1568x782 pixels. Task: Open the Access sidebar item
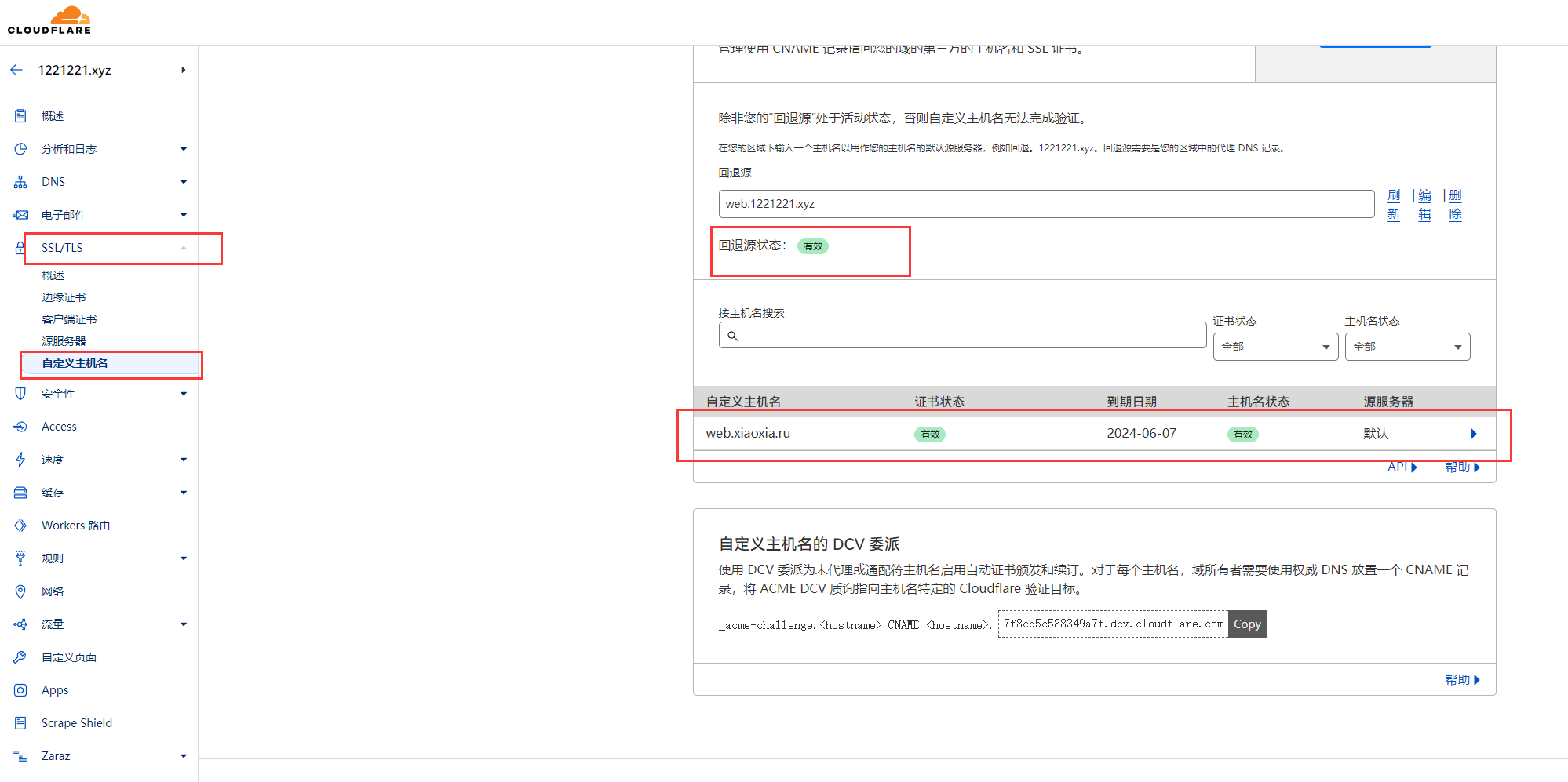59,427
